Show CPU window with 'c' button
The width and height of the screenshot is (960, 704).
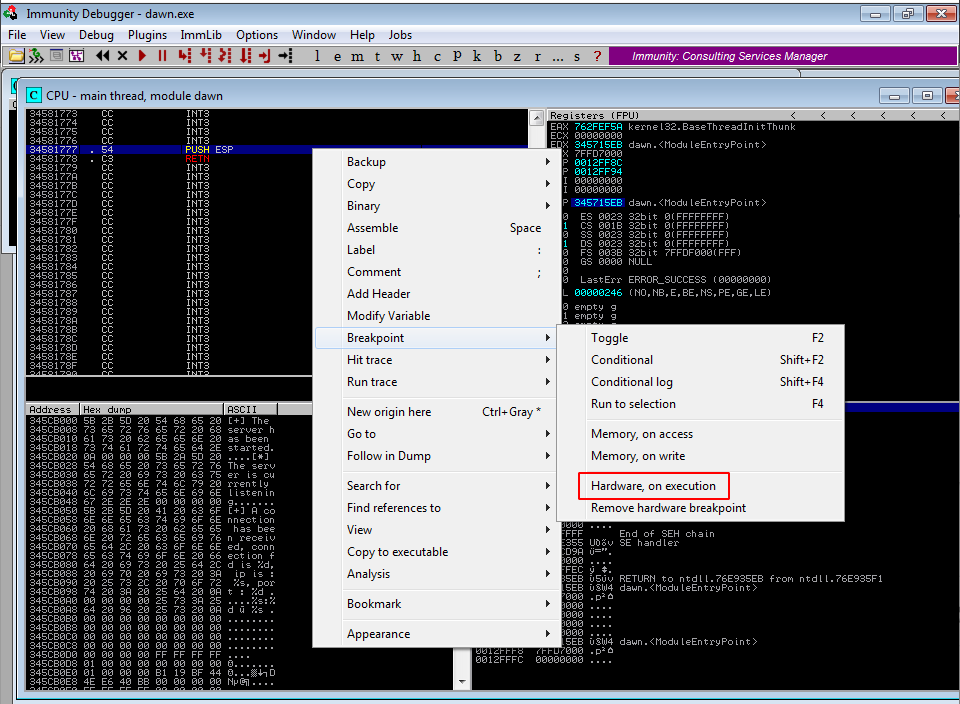[437, 56]
